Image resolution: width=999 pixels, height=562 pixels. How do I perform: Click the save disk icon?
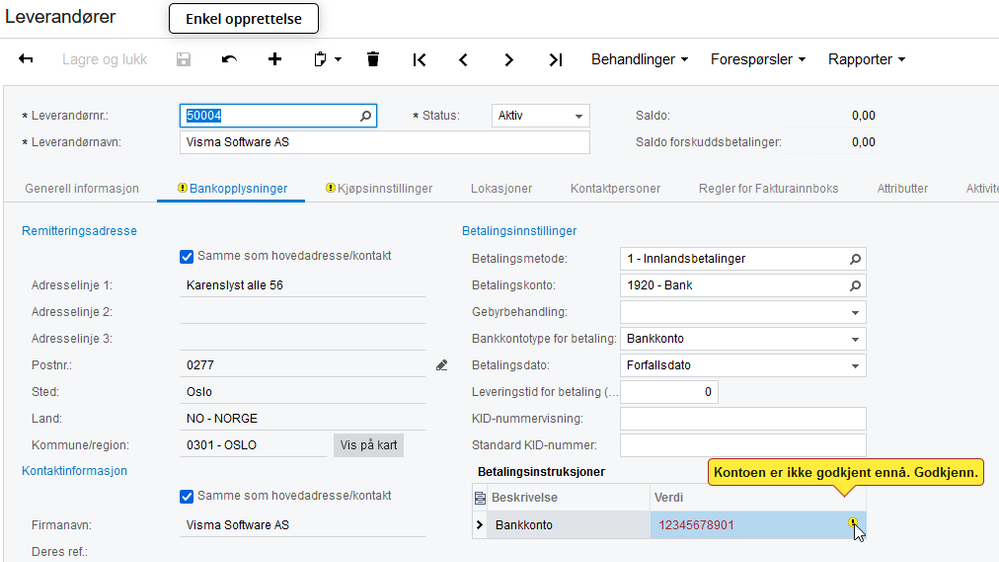point(183,59)
